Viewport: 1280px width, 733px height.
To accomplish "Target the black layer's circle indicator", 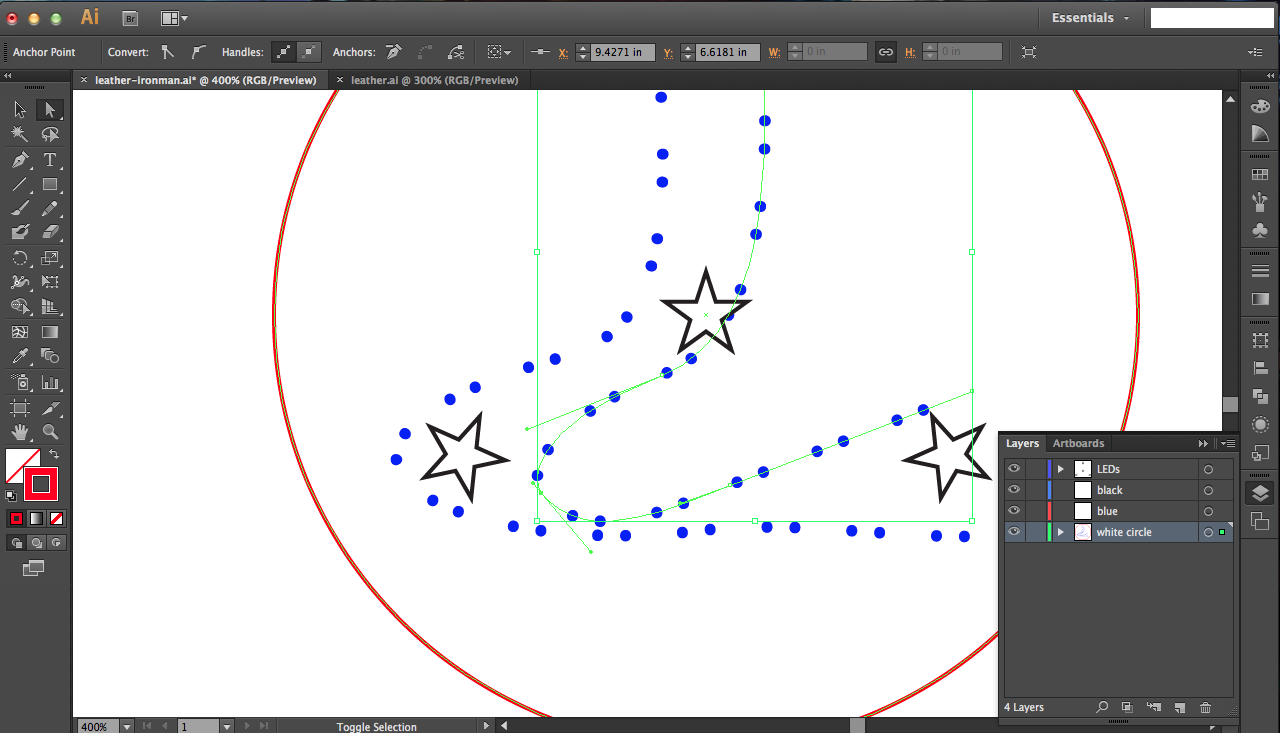I will pyautogui.click(x=1208, y=490).
